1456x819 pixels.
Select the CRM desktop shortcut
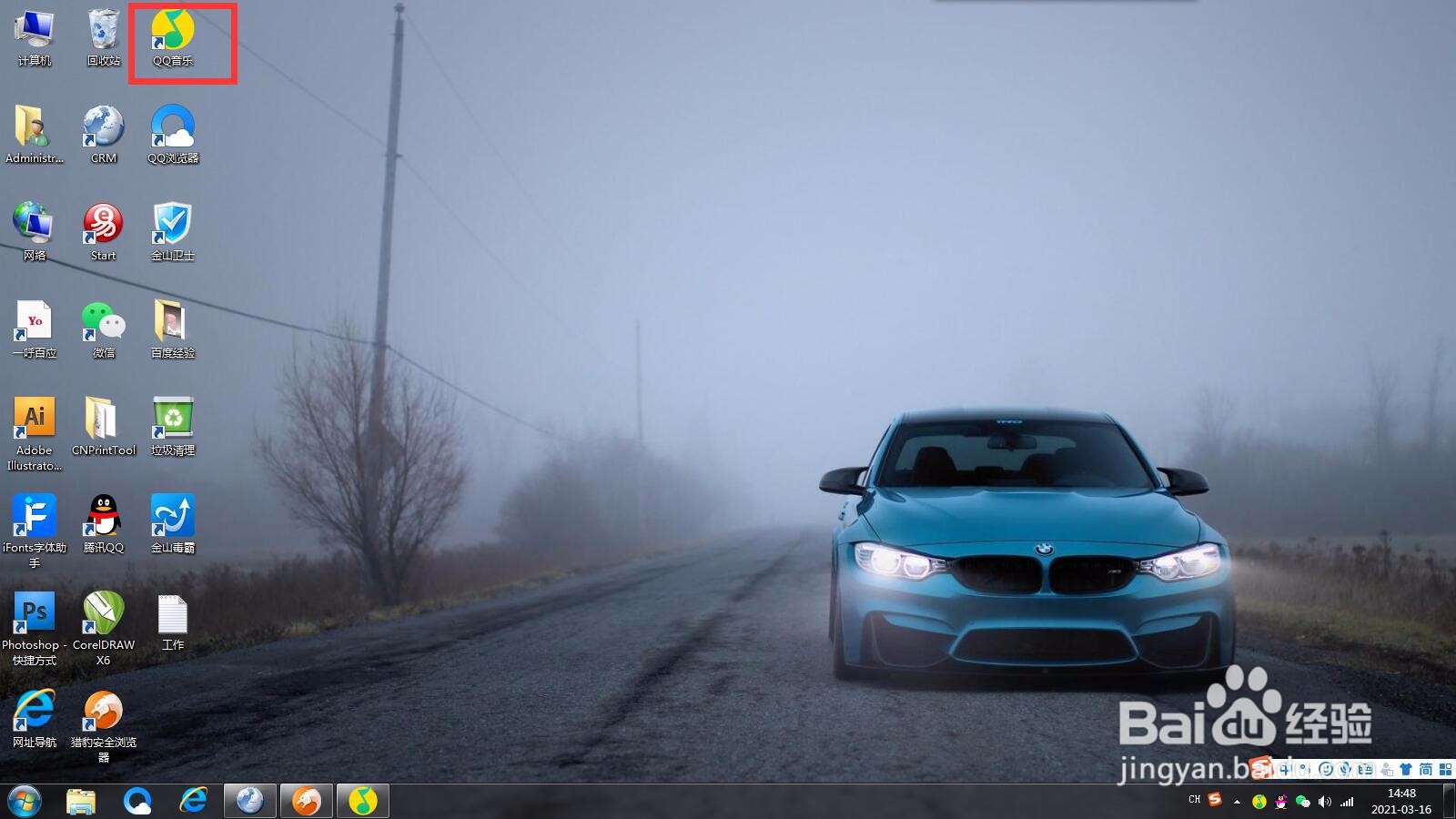tap(104, 135)
